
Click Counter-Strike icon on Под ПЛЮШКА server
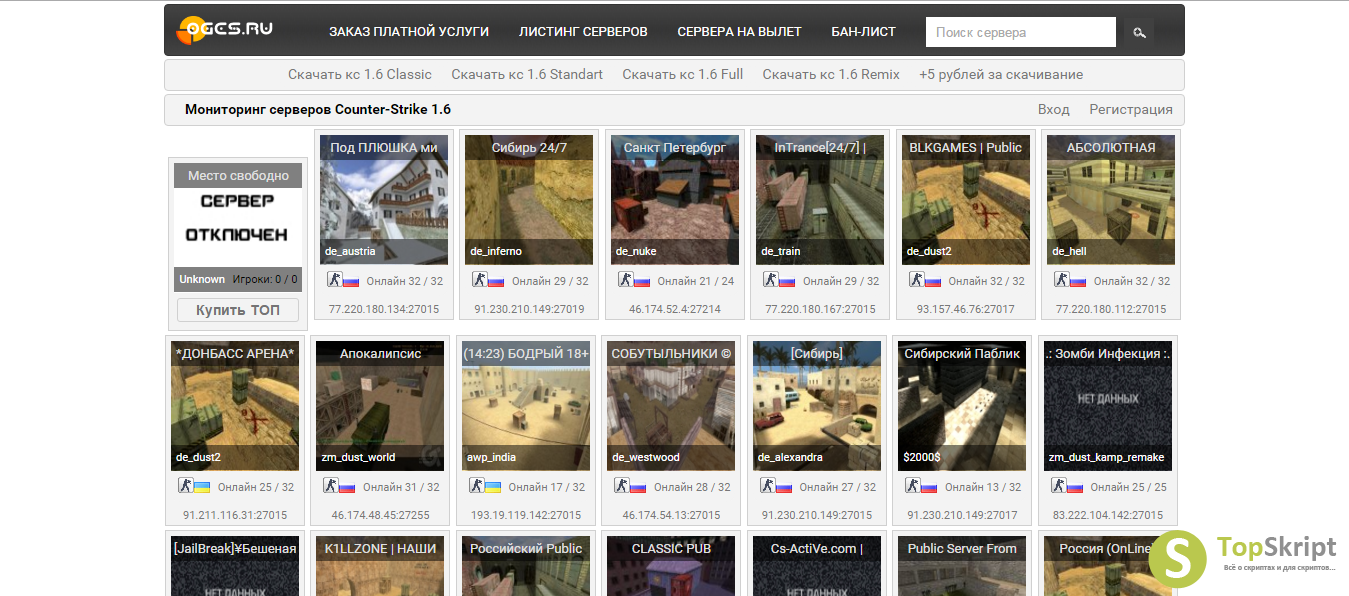(x=335, y=280)
